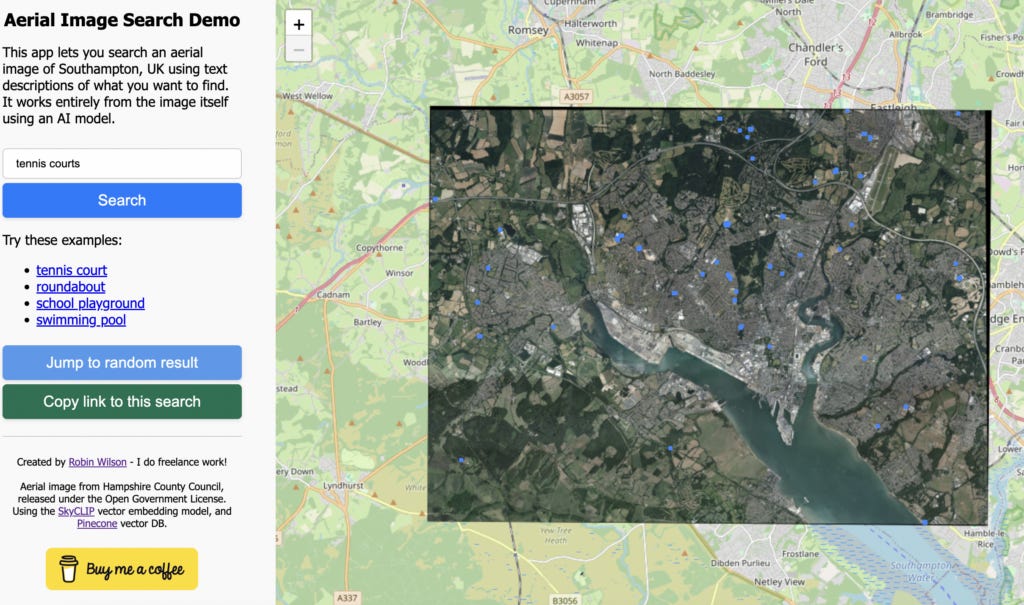Click the A3057 road shield
Screen dimensions: 1024x605
[576, 97]
